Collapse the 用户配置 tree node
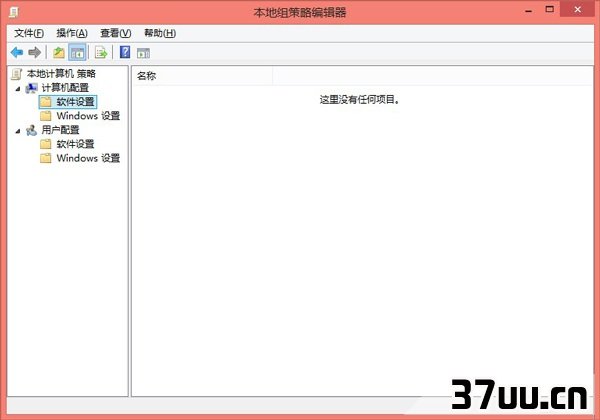This screenshot has height=420, width=600. point(18,131)
